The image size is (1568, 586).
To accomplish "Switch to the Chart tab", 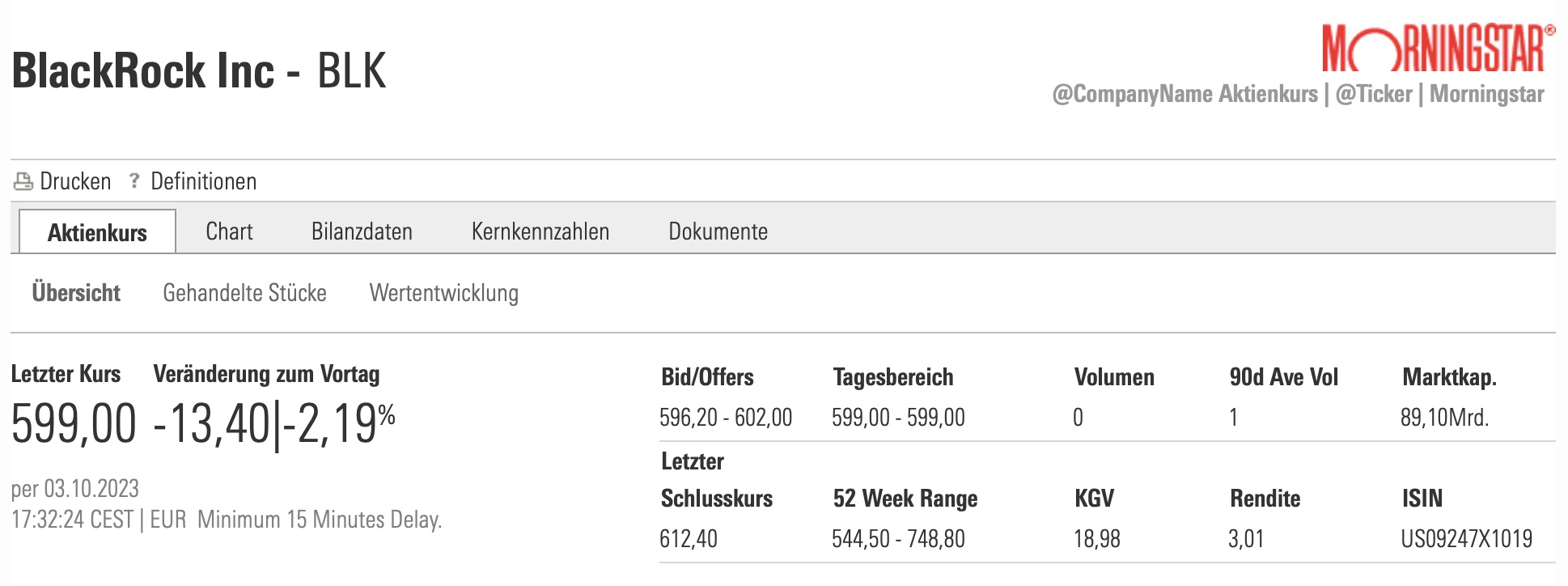I will (x=229, y=231).
